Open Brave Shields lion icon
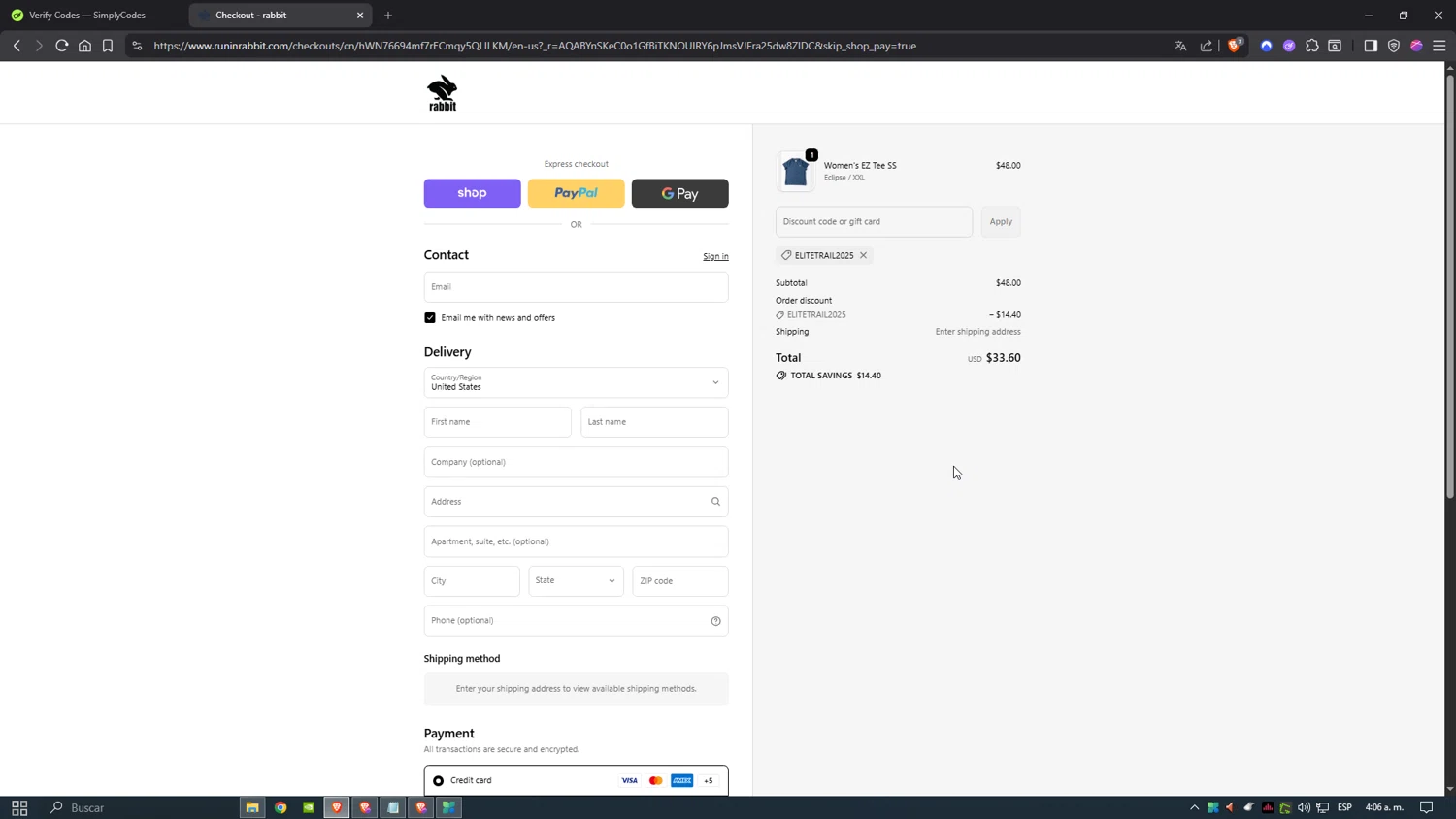Image resolution: width=1456 pixels, height=819 pixels. (1235, 46)
